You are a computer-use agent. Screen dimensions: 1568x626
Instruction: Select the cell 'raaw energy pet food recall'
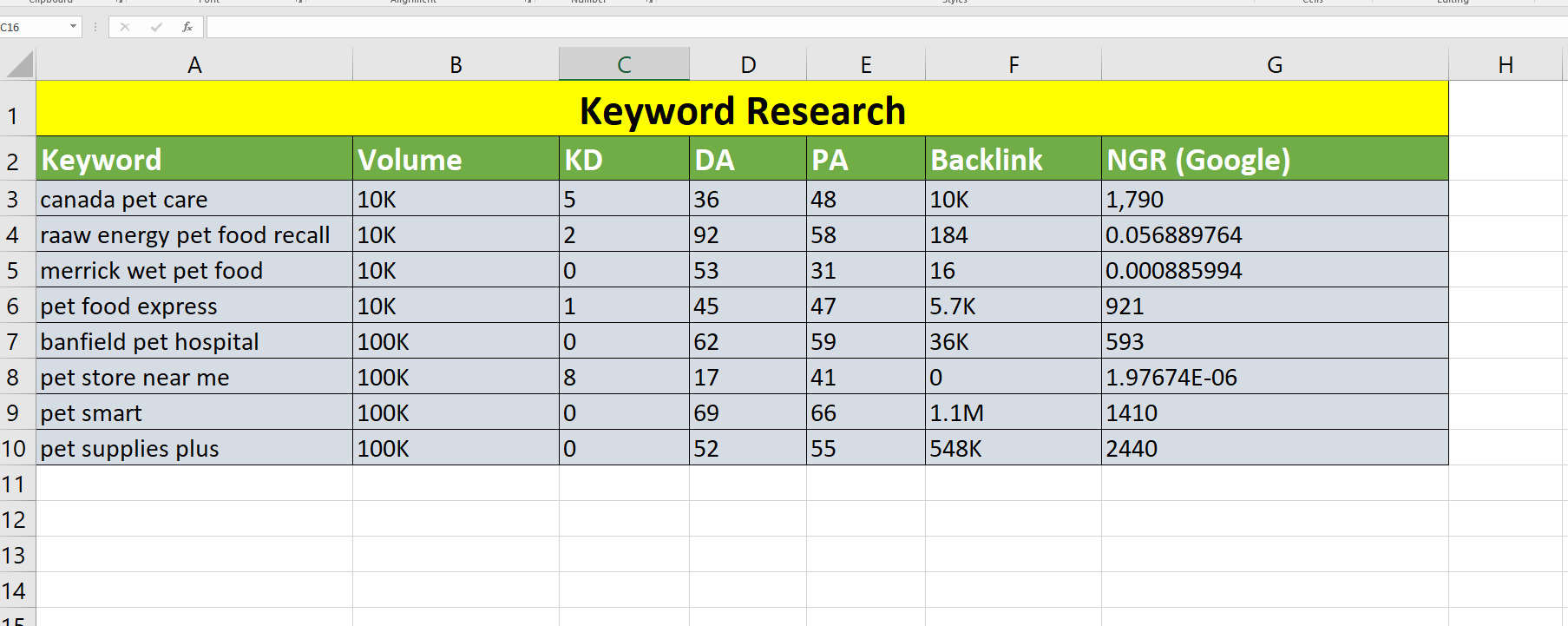(194, 234)
